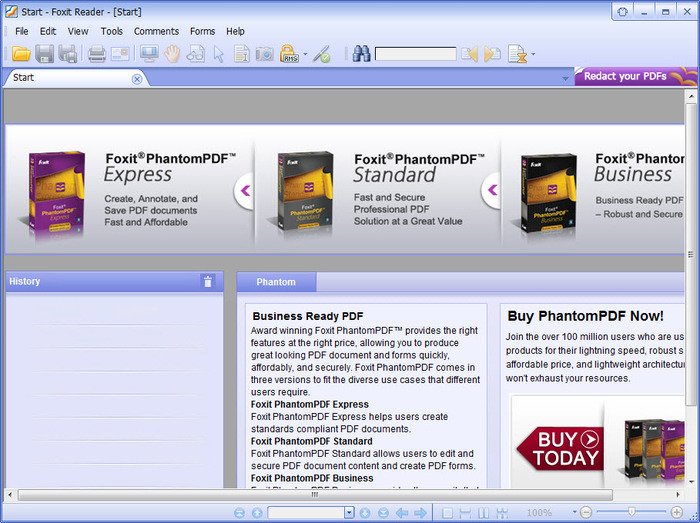This screenshot has height=523, width=700.
Task: Click the Save floppy disk icon
Action: tap(44, 54)
